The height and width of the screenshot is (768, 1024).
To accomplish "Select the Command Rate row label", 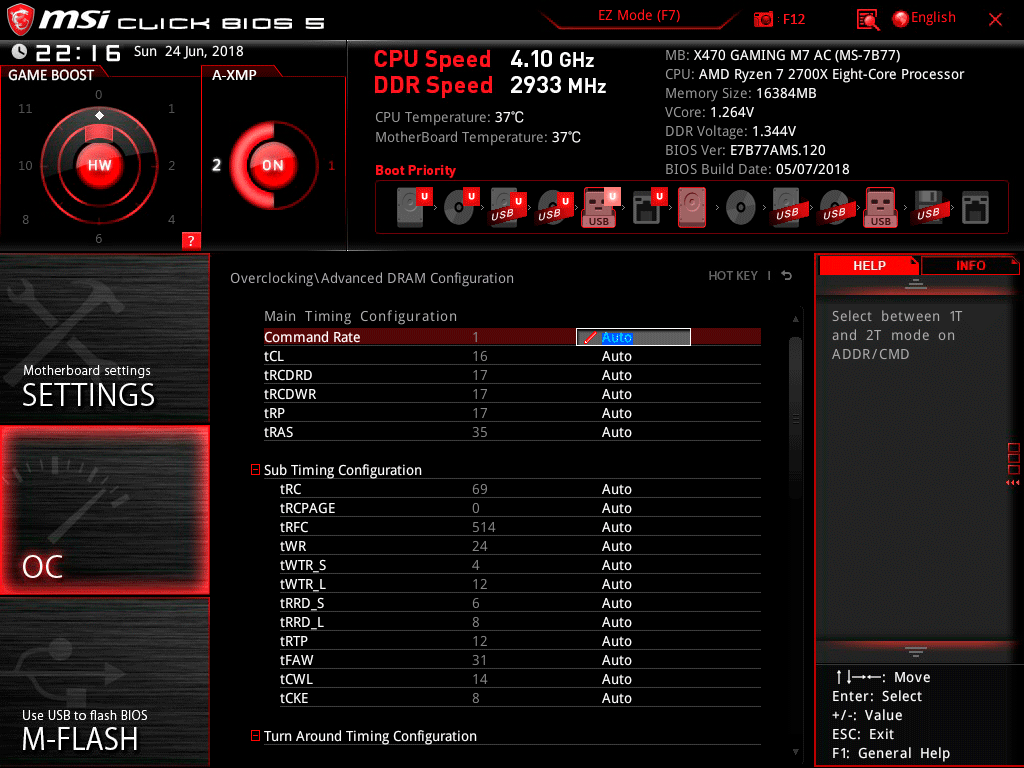I will coord(312,337).
